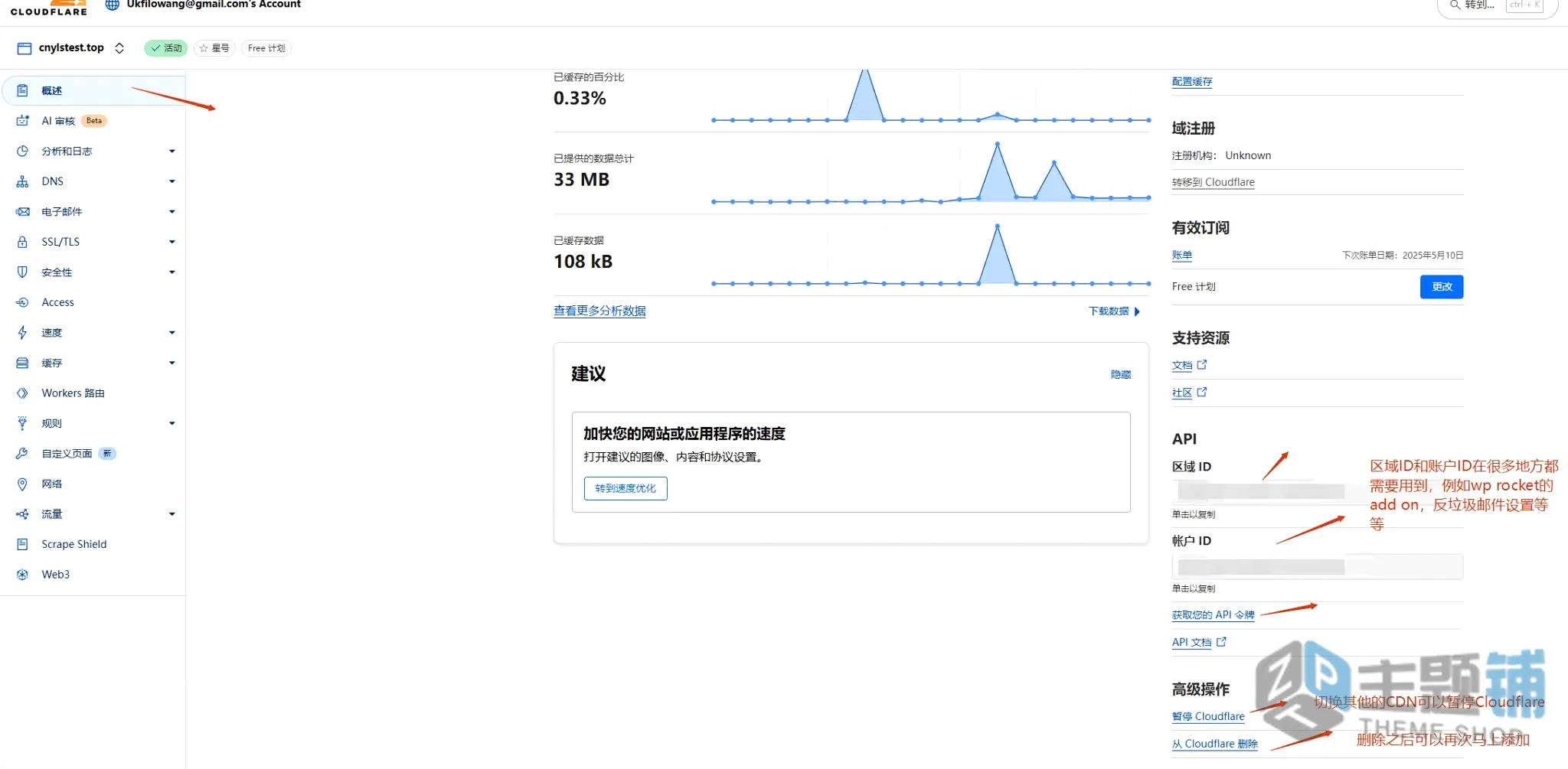Open the 账单 billing link
1568x769 pixels.
1182,256
